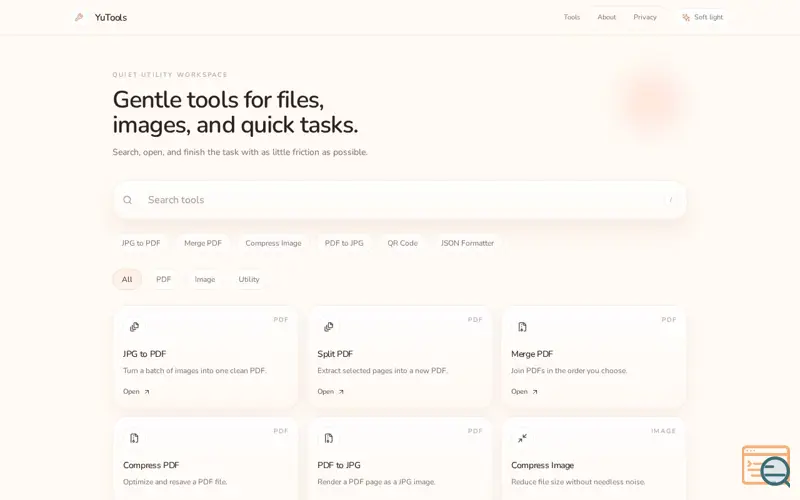Click the Compress Image quick chip
The width and height of the screenshot is (800, 500).
[x=273, y=243]
